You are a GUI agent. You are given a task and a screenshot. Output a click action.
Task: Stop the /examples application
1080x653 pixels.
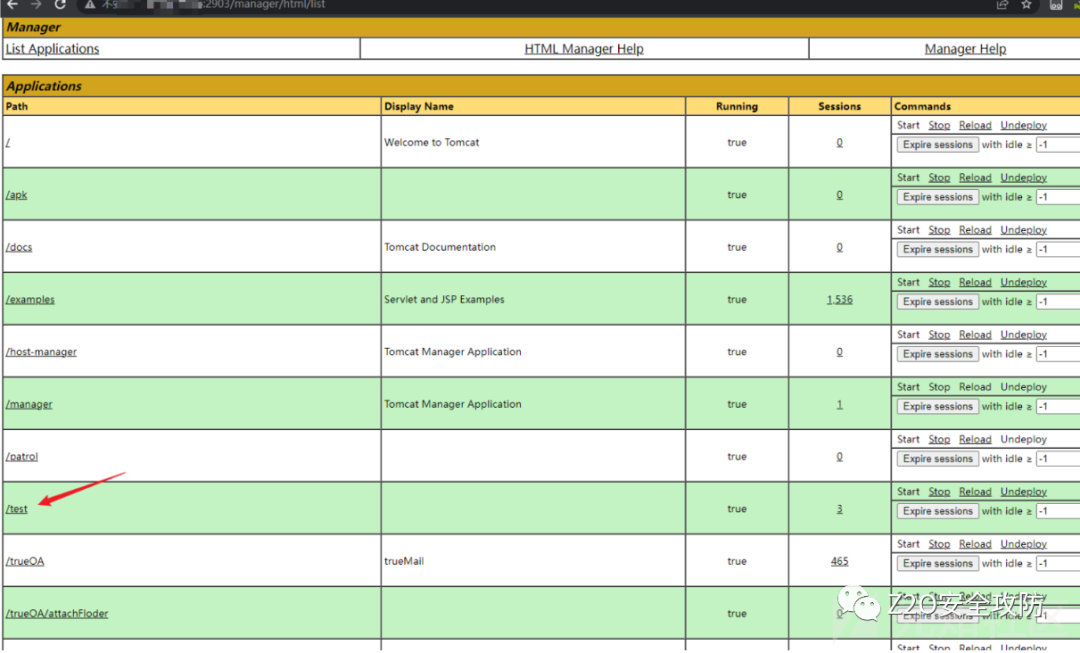click(939, 282)
